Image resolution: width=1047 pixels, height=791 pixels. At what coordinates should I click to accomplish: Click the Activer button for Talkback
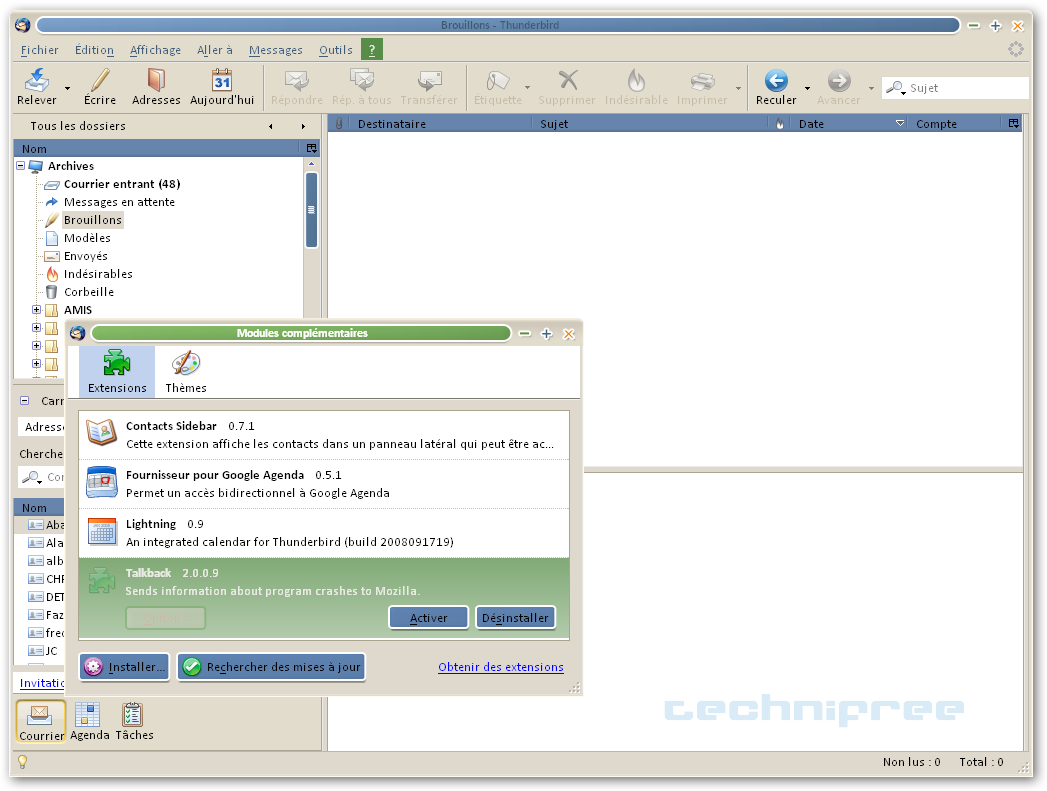click(428, 618)
